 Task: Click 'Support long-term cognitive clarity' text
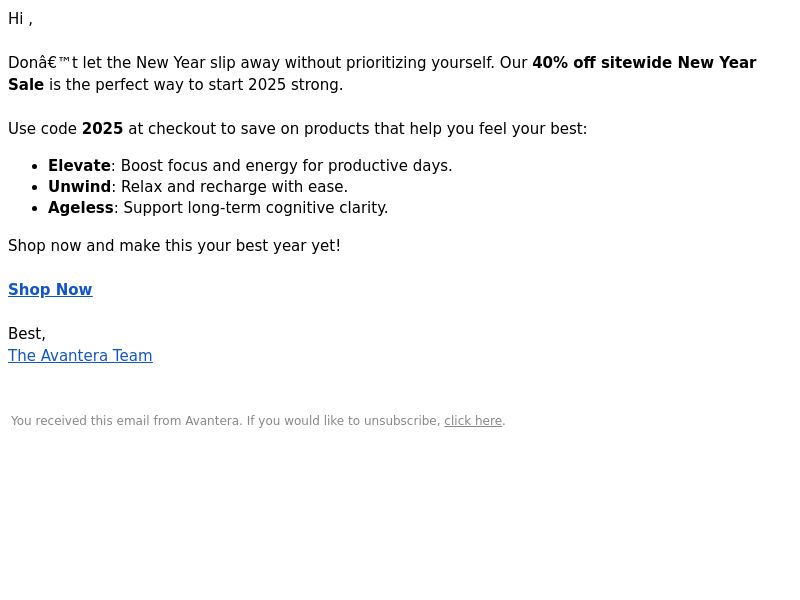pyautogui.click(x=256, y=207)
